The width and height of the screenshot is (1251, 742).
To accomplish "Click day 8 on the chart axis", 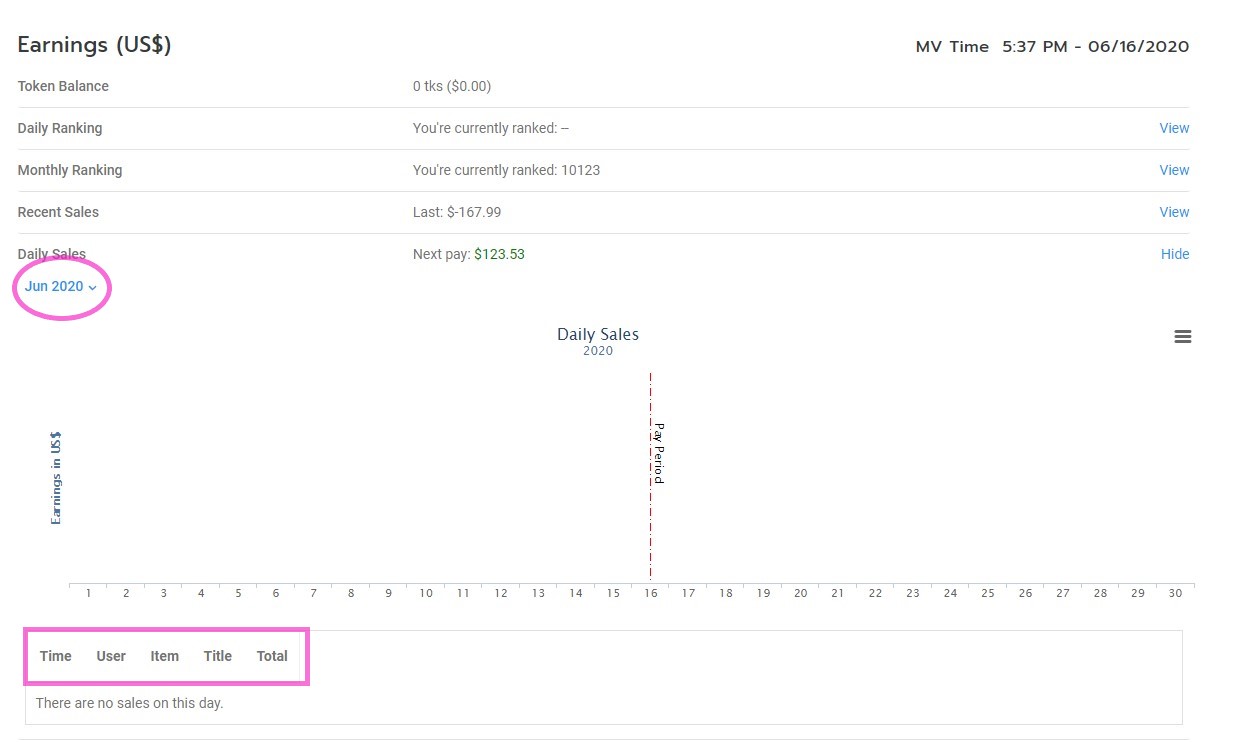I will coord(351,593).
